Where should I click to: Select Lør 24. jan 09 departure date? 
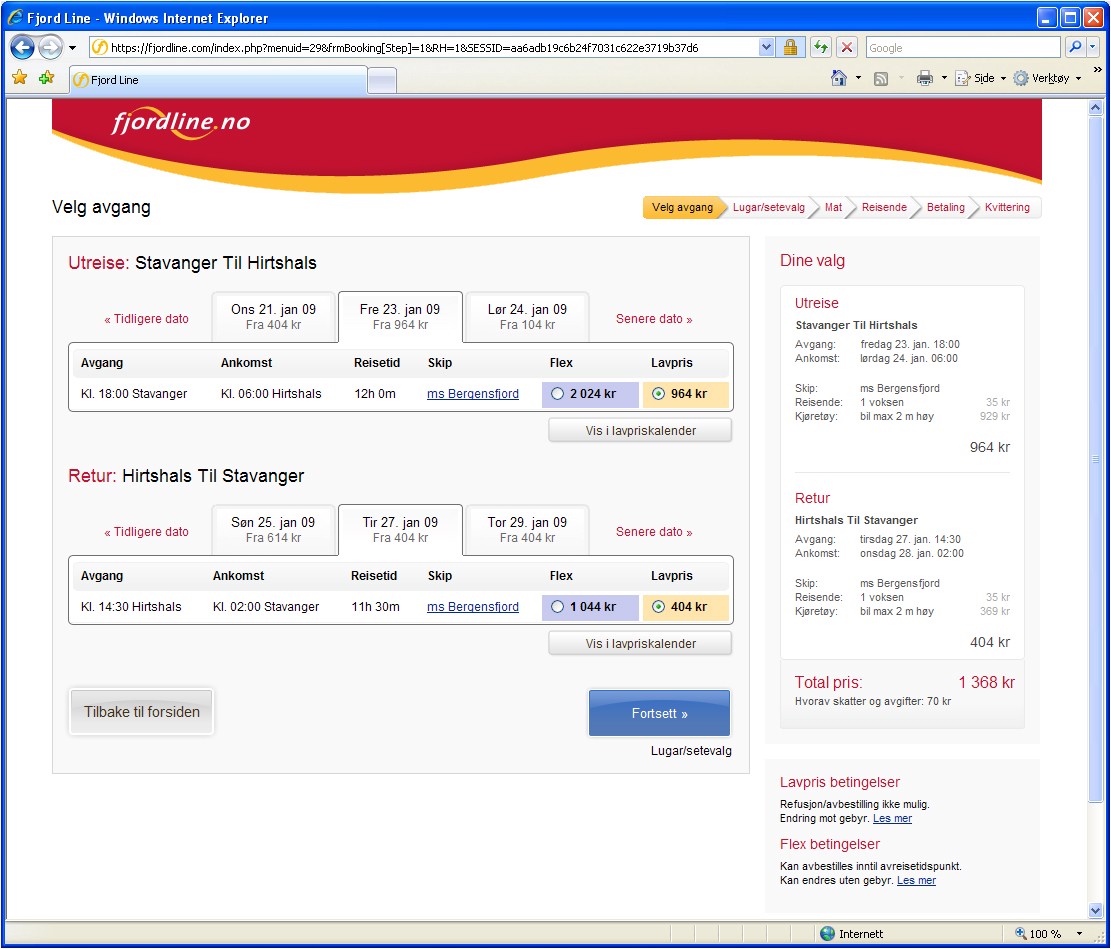coord(527,317)
